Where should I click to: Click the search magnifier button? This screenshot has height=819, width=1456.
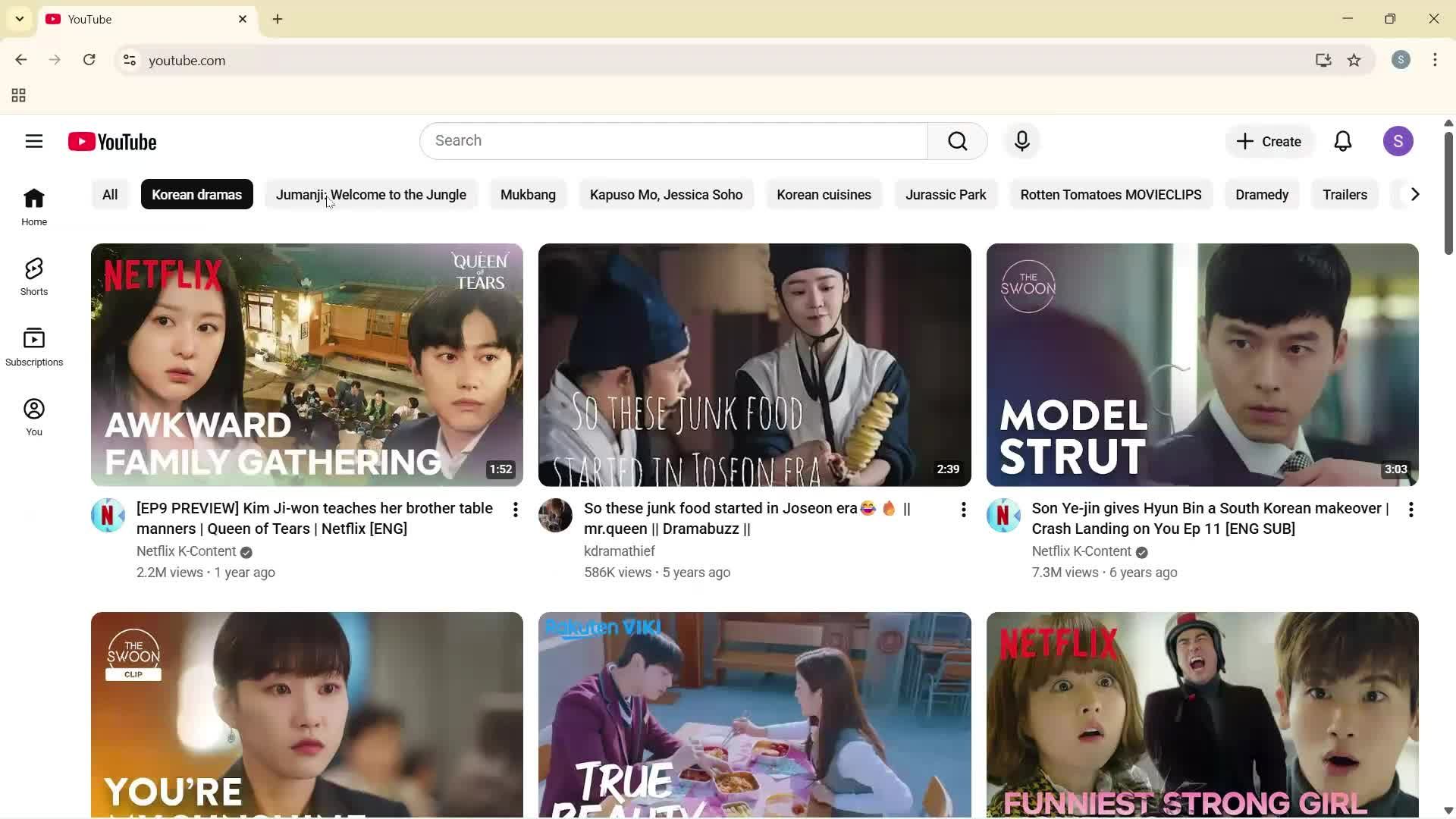point(957,141)
